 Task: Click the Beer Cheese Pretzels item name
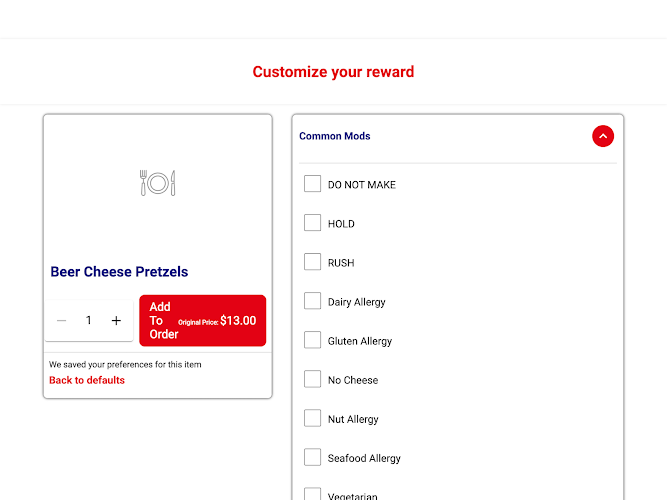tap(119, 271)
